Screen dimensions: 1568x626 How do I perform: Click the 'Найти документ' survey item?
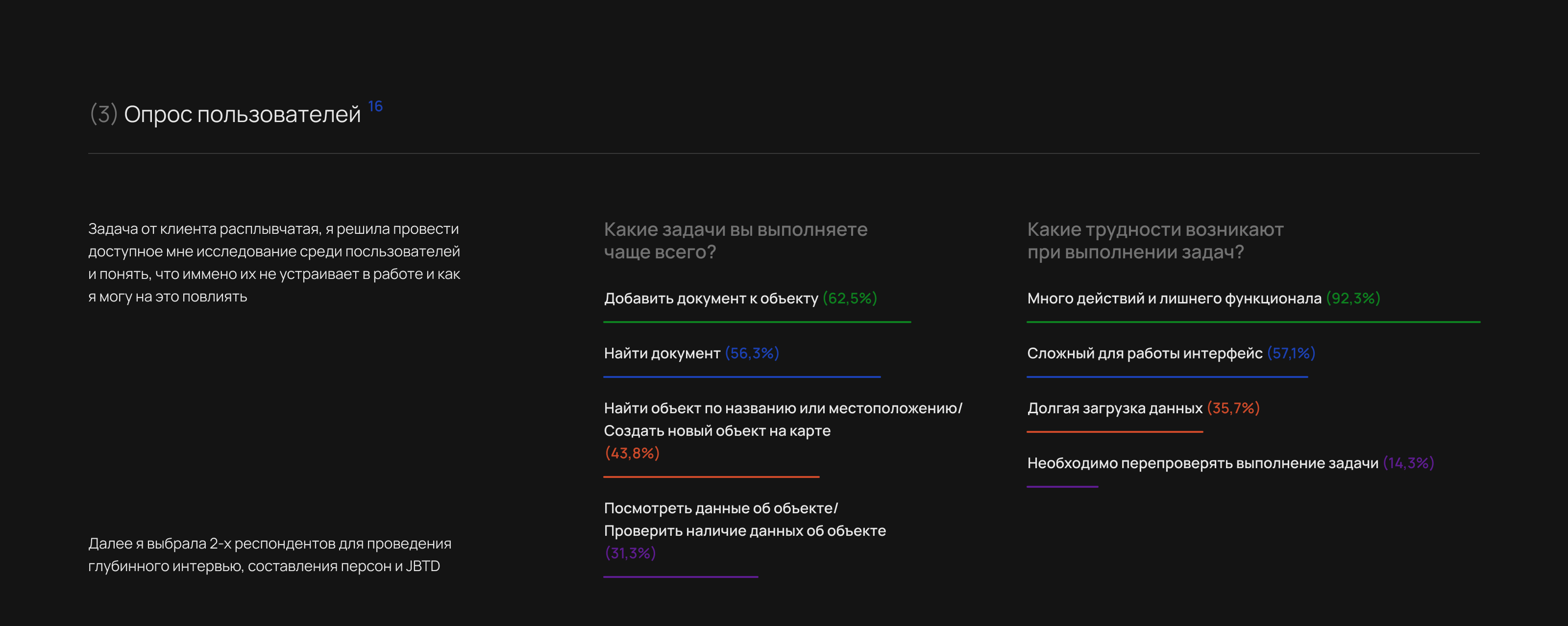tap(661, 353)
